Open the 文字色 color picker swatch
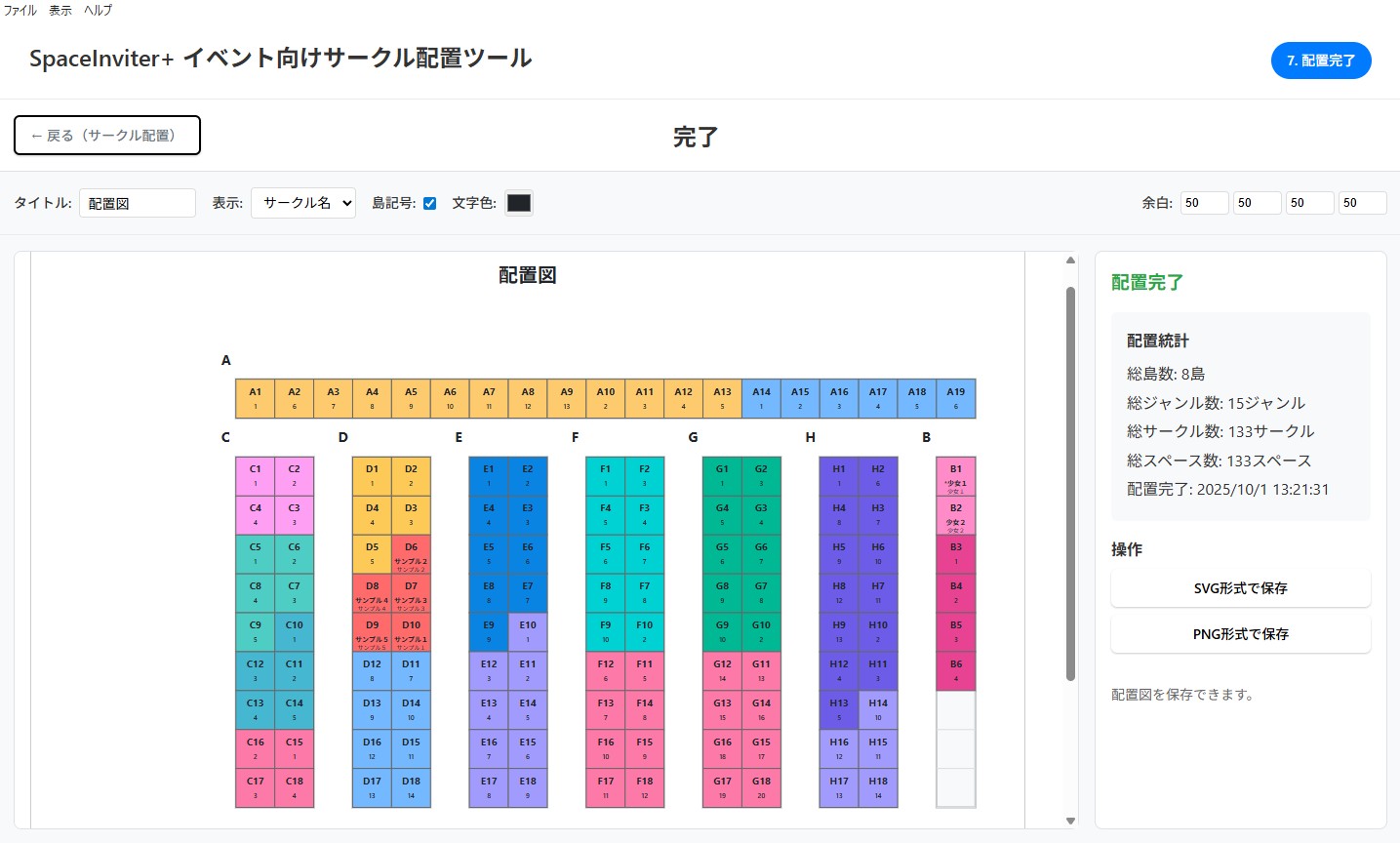The width and height of the screenshot is (1400, 843). tap(518, 202)
